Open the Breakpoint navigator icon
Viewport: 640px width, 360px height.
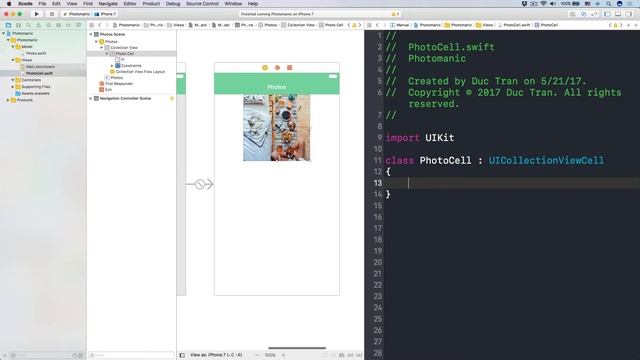coord(68,25)
